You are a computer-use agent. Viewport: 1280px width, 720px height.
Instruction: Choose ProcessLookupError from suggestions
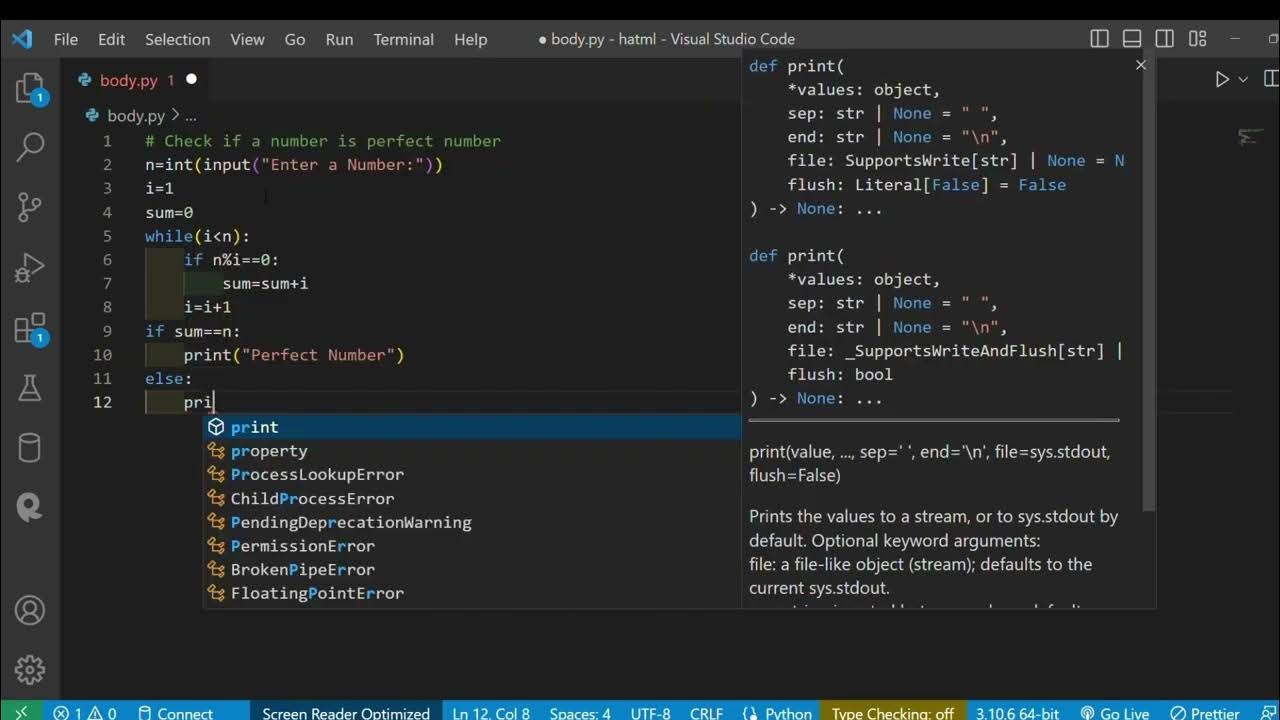472,475
